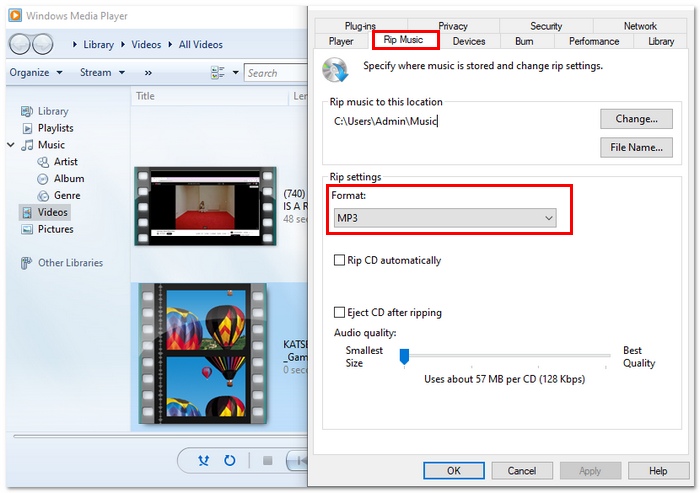
Task: Turn on repeat in the player controls
Action: click(x=229, y=460)
